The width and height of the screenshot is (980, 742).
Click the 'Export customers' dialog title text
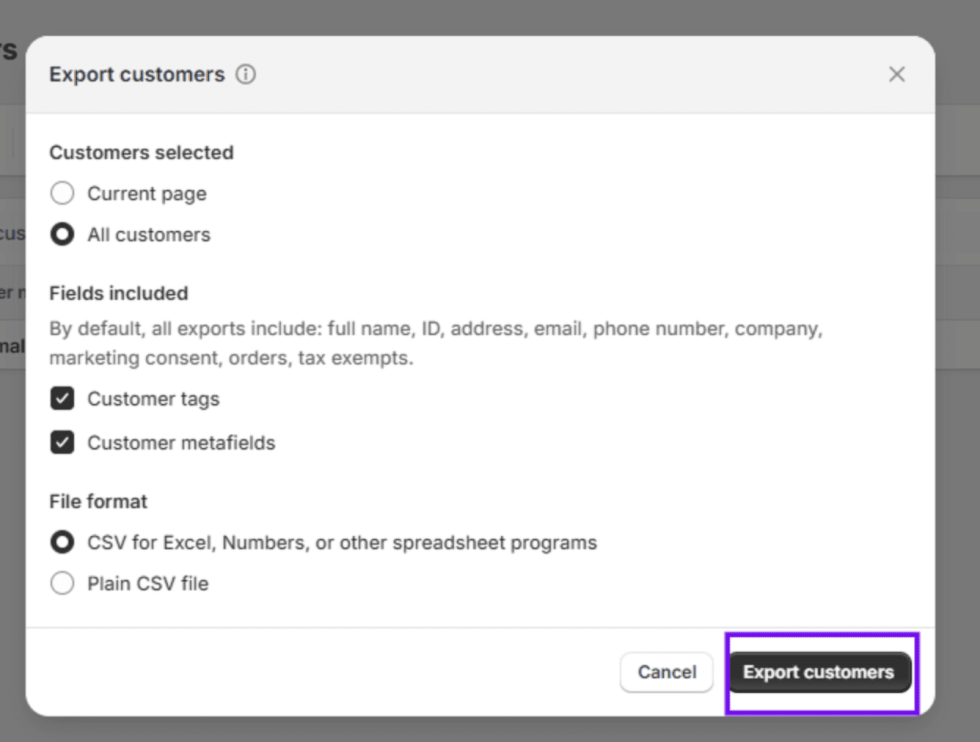(x=137, y=75)
